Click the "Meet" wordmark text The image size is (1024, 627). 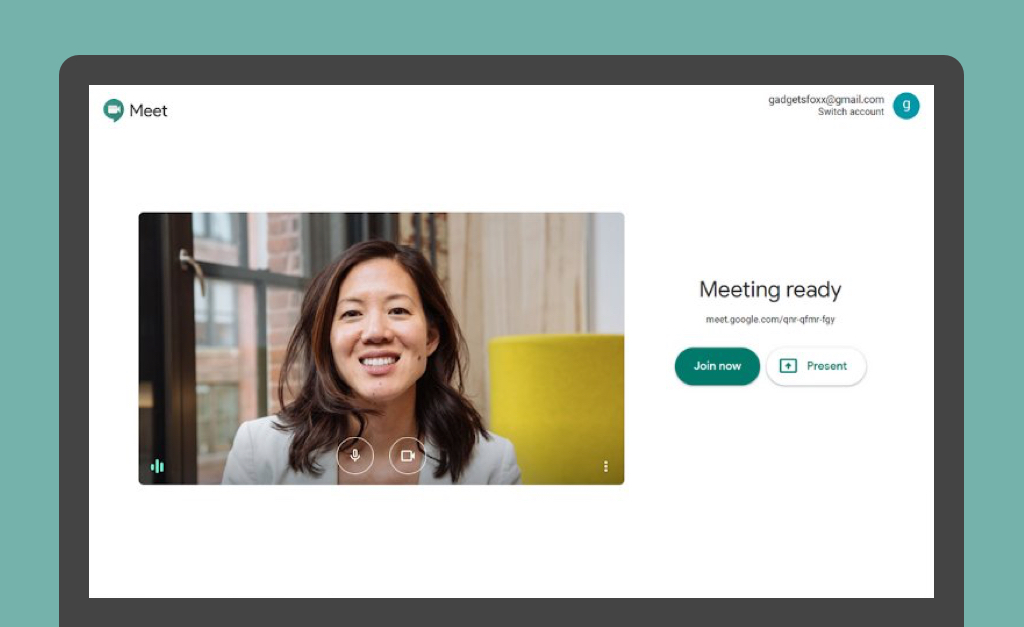148,110
